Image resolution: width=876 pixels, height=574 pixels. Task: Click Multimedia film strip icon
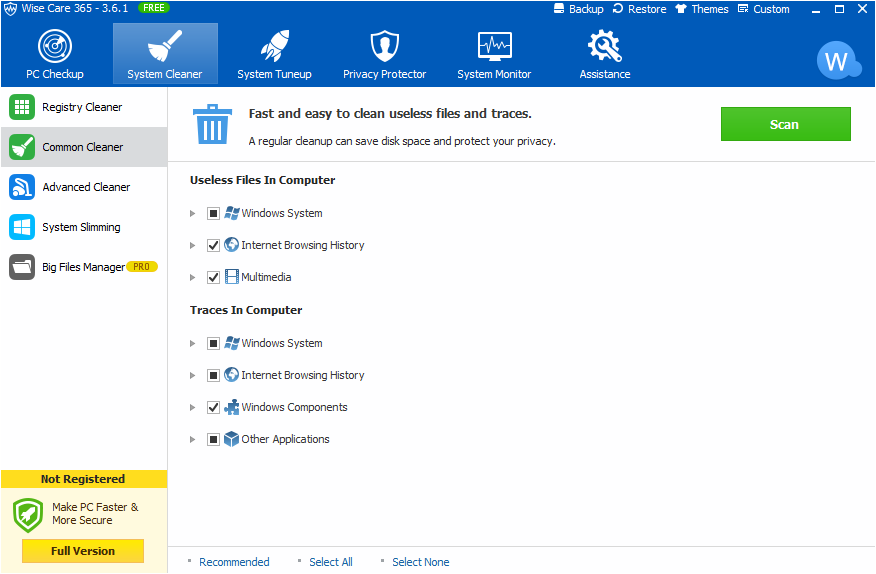click(x=231, y=277)
